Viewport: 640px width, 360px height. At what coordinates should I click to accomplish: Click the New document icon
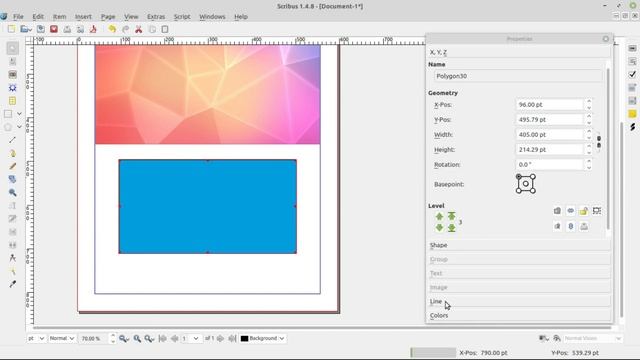pos(11,29)
